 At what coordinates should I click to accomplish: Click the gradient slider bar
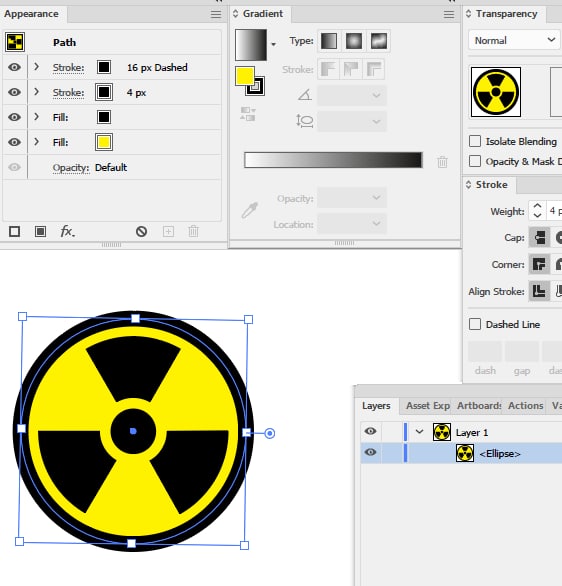pos(333,160)
